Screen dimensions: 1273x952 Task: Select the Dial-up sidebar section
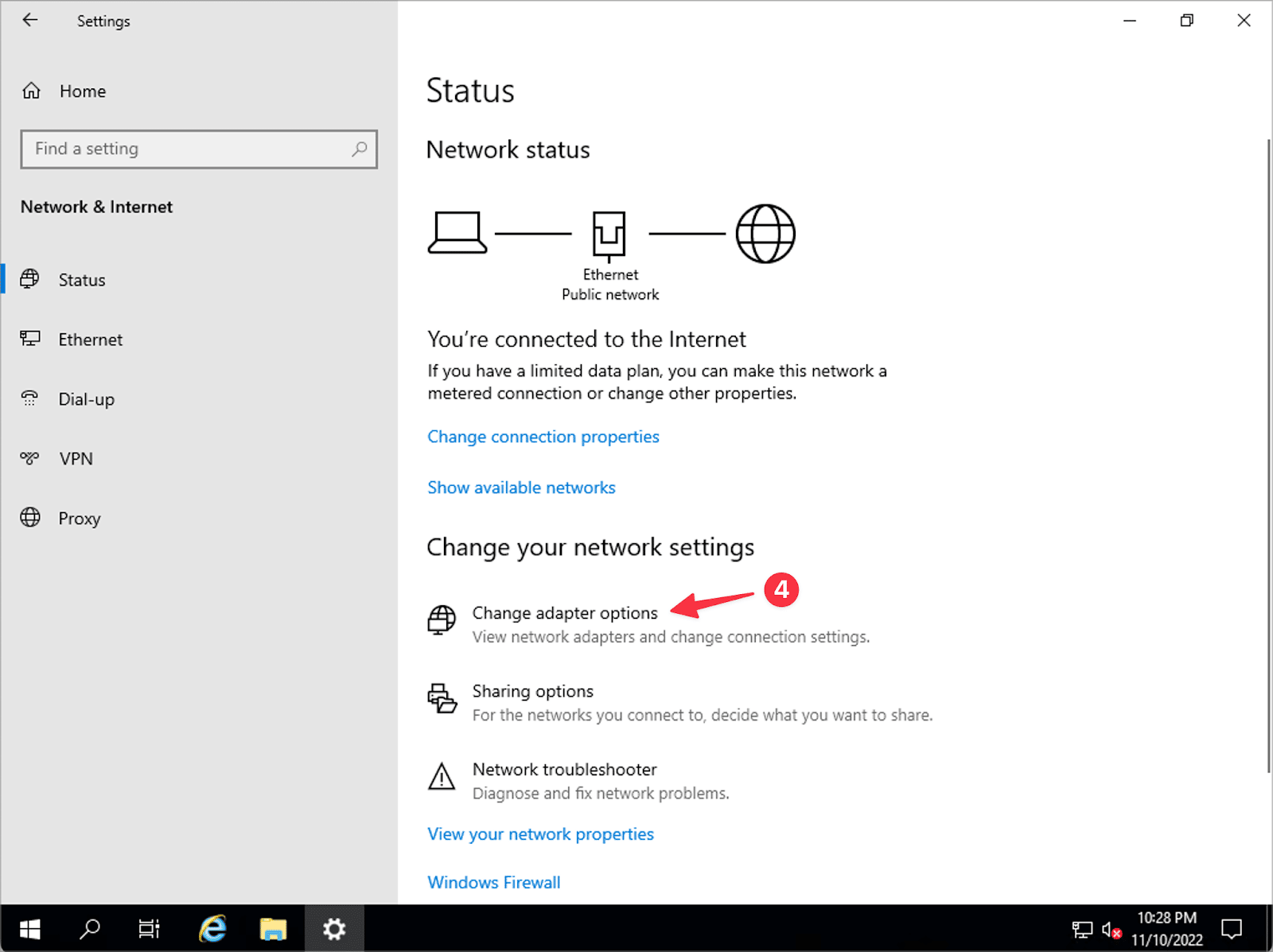tap(86, 399)
